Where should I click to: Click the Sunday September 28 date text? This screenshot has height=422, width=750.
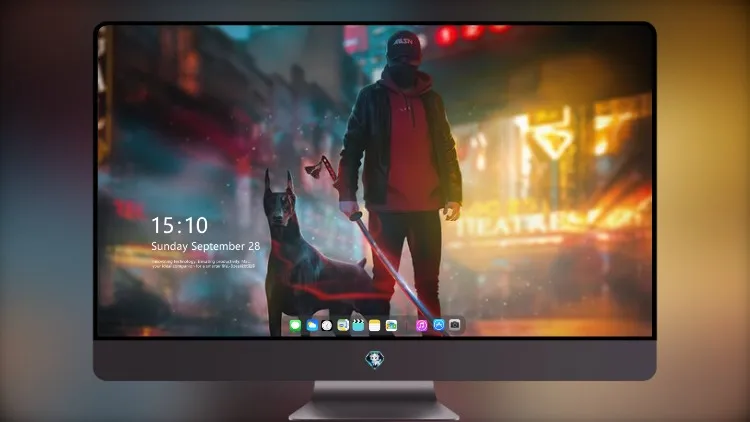[x=206, y=246]
